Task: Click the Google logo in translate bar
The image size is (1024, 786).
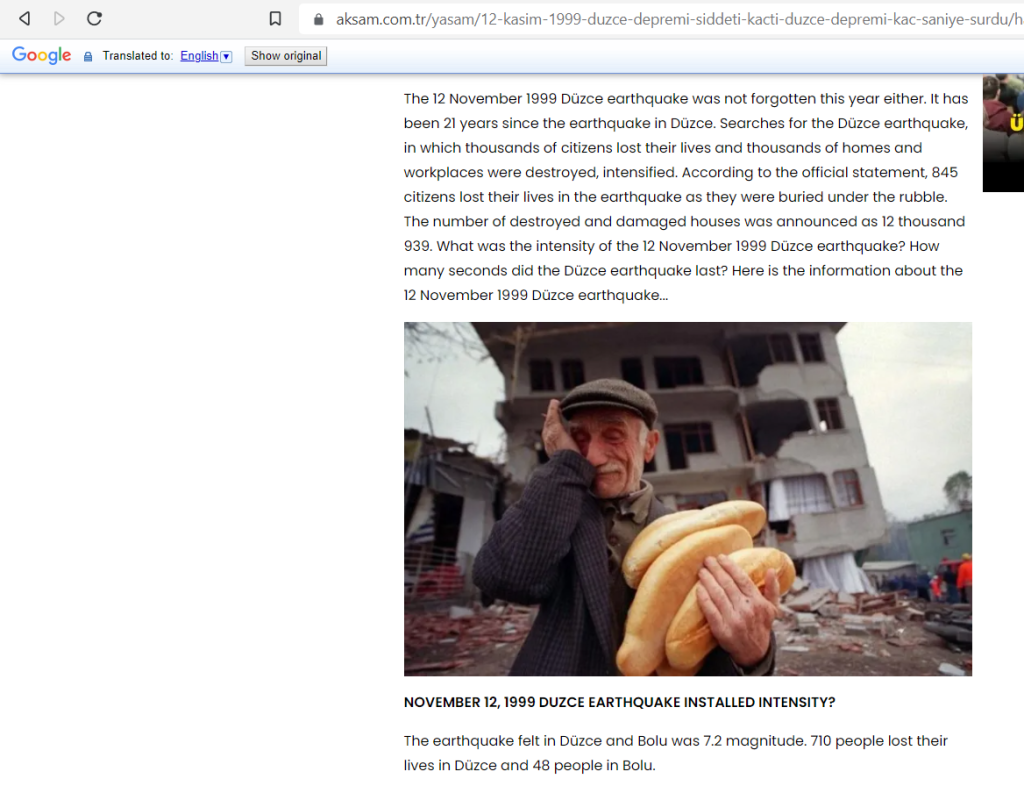Action: click(x=42, y=55)
